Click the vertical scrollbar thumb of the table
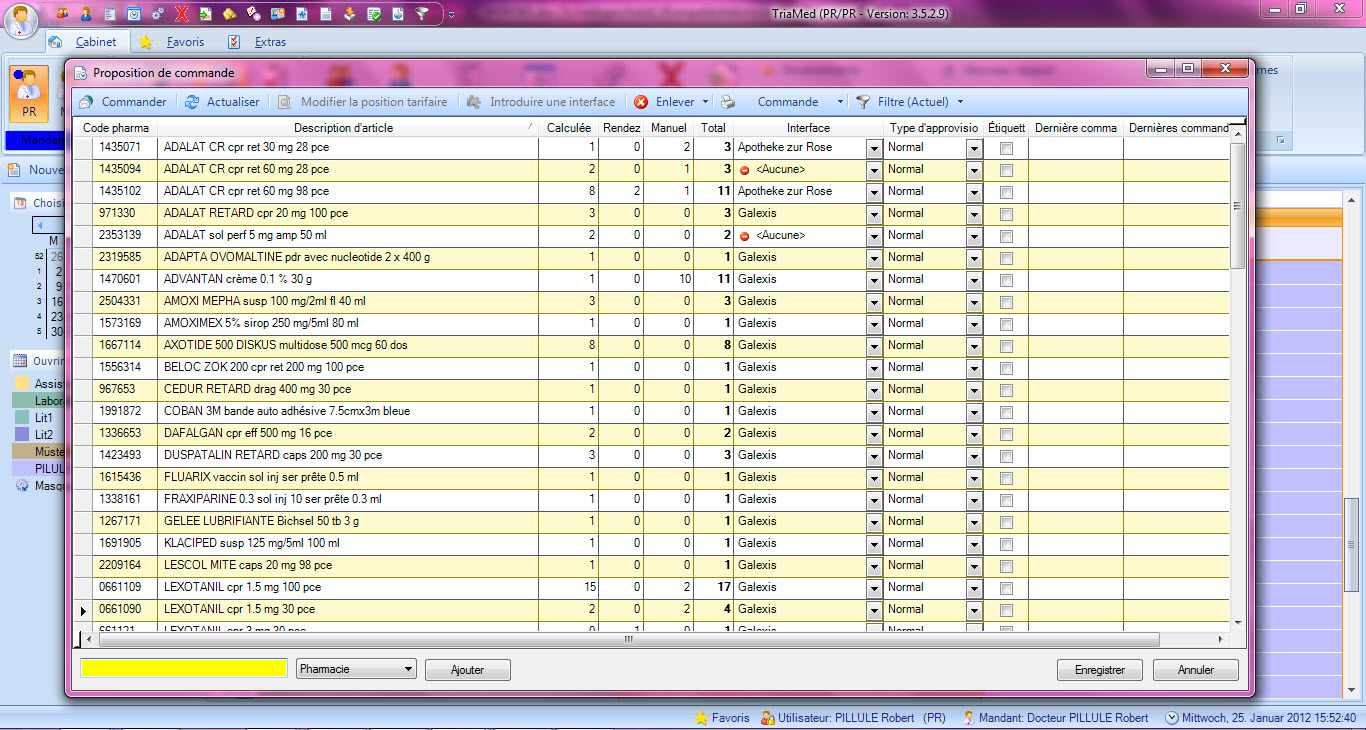Image resolution: width=1366 pixels, height=730 pixels. 1238,205
